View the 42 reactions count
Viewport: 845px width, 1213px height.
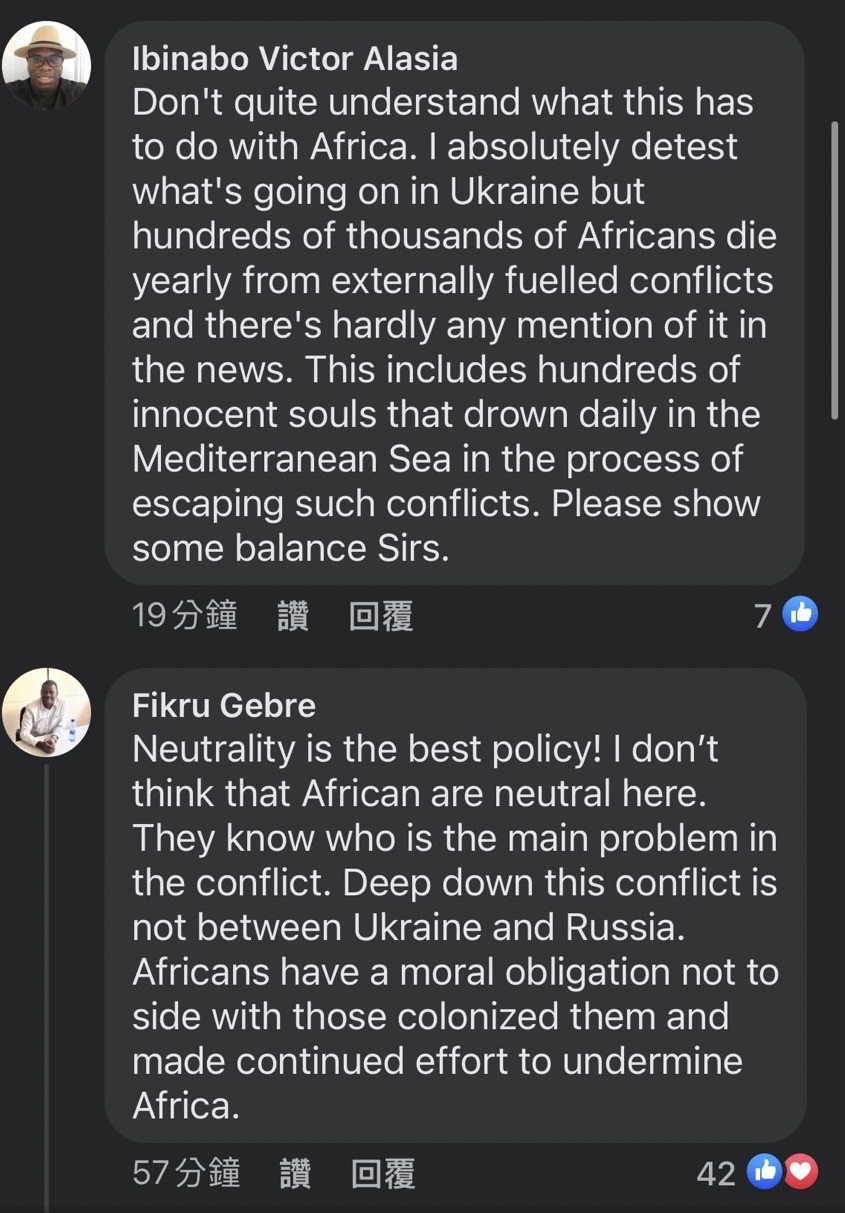pyautogui.click(x=716, y=1172)
